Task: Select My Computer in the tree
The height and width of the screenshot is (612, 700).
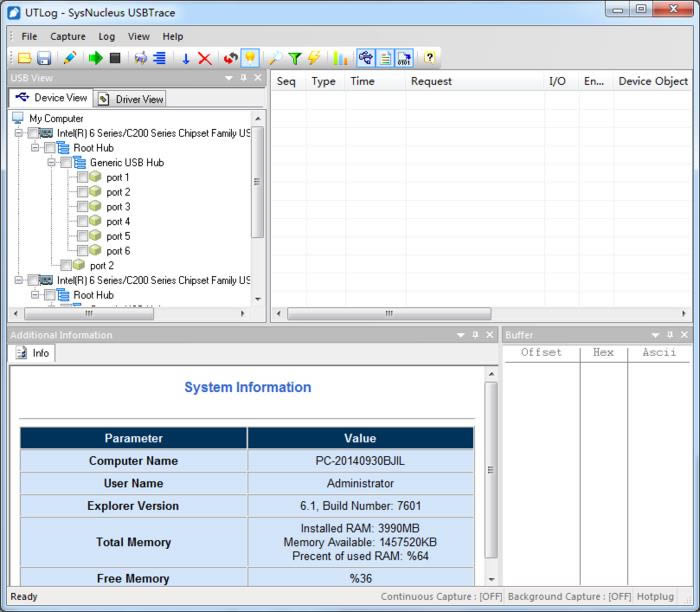Action: pyautogui.click(x=56, y=118)
